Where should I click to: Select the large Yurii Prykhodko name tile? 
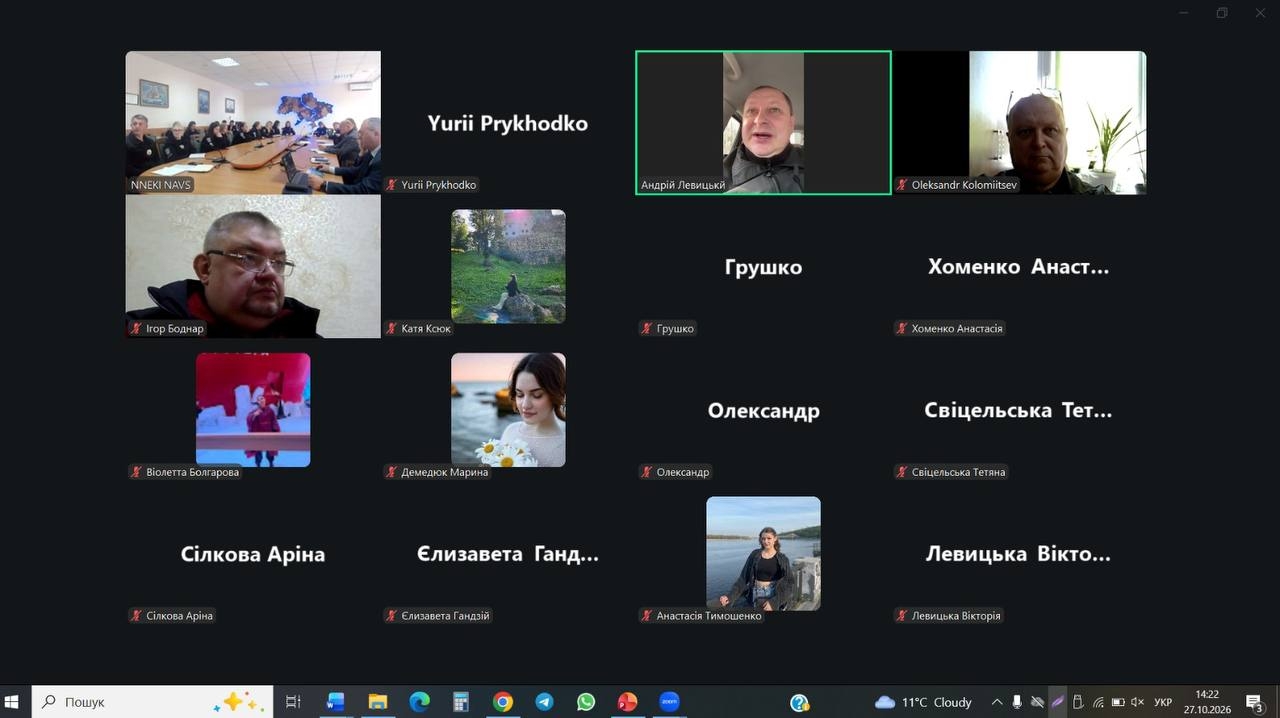tap(508, 124)
